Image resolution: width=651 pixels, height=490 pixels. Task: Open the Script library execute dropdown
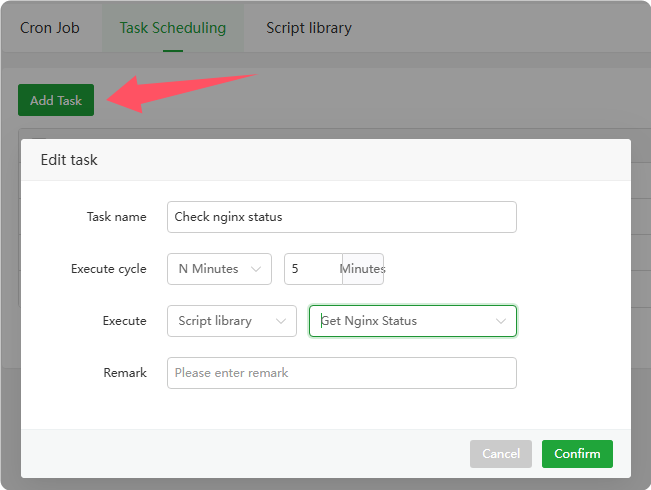click(x=231, y=321)
